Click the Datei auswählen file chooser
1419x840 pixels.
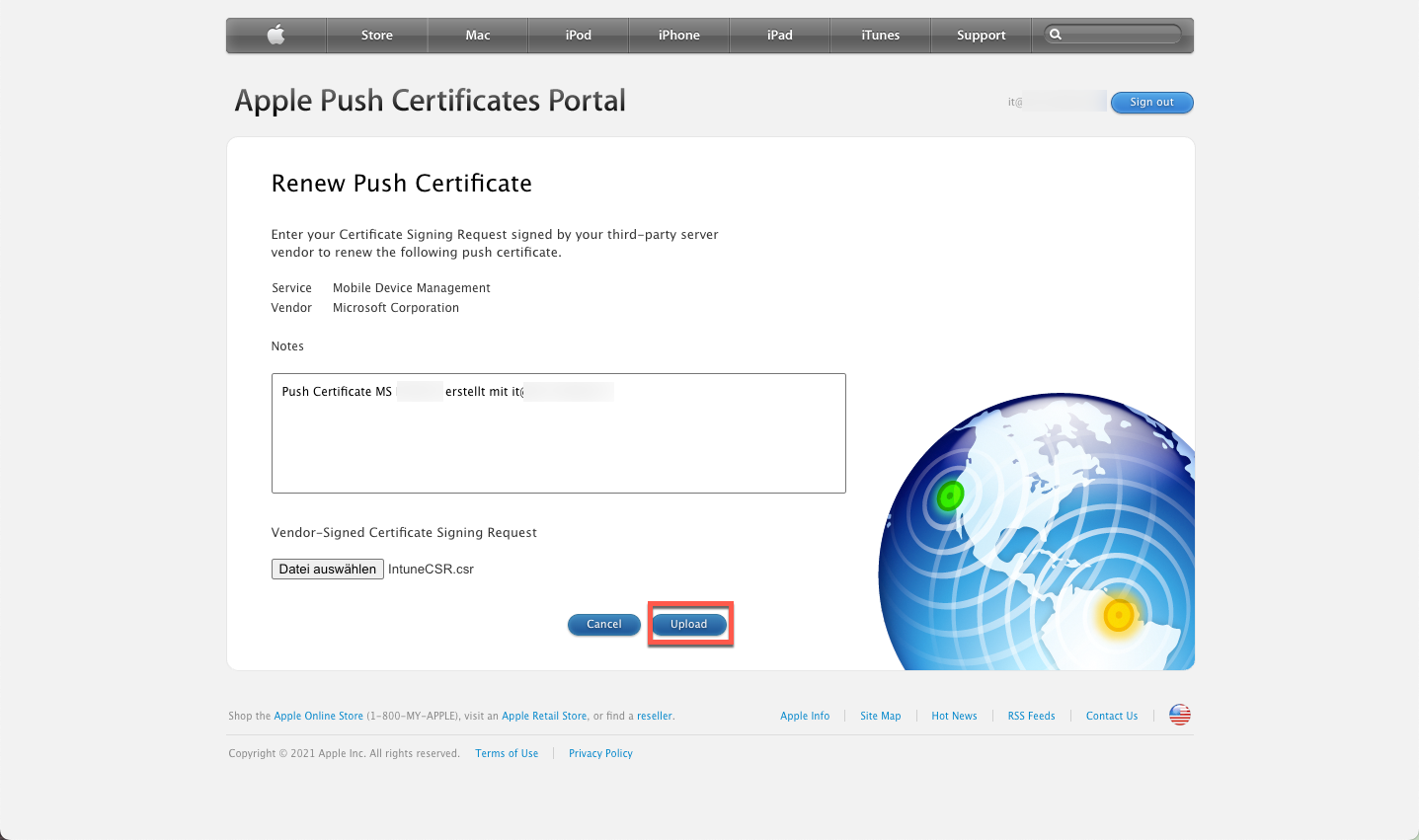pos(327,570)
